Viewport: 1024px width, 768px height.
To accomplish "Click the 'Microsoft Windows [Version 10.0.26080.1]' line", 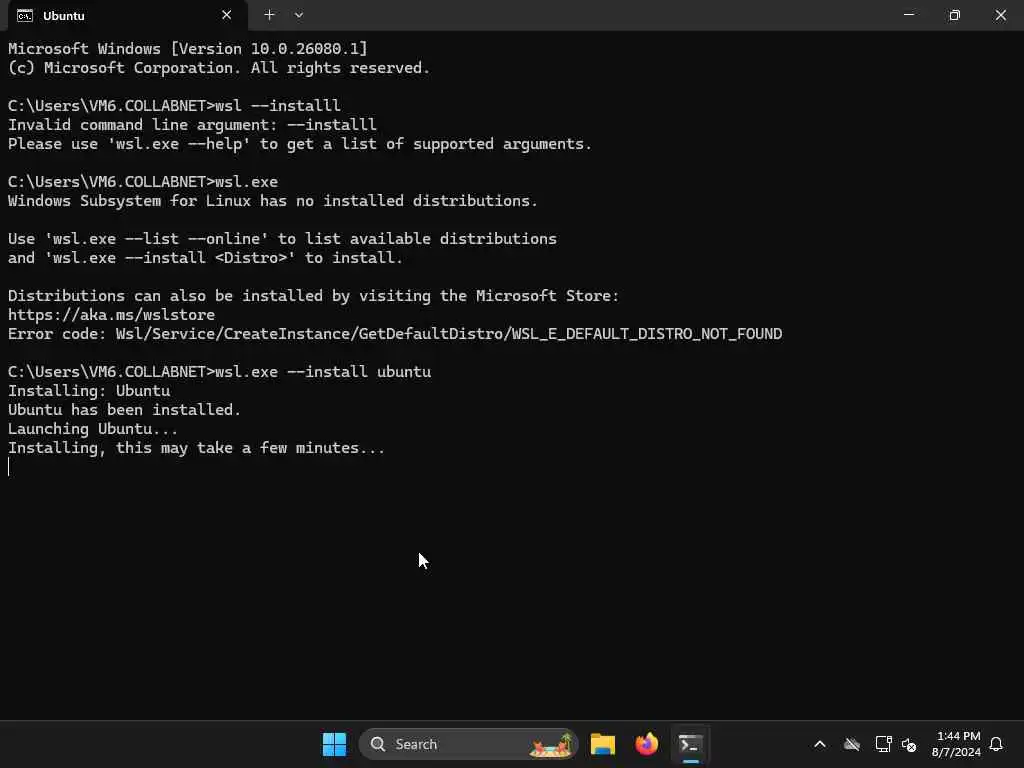I will (187, 49).
